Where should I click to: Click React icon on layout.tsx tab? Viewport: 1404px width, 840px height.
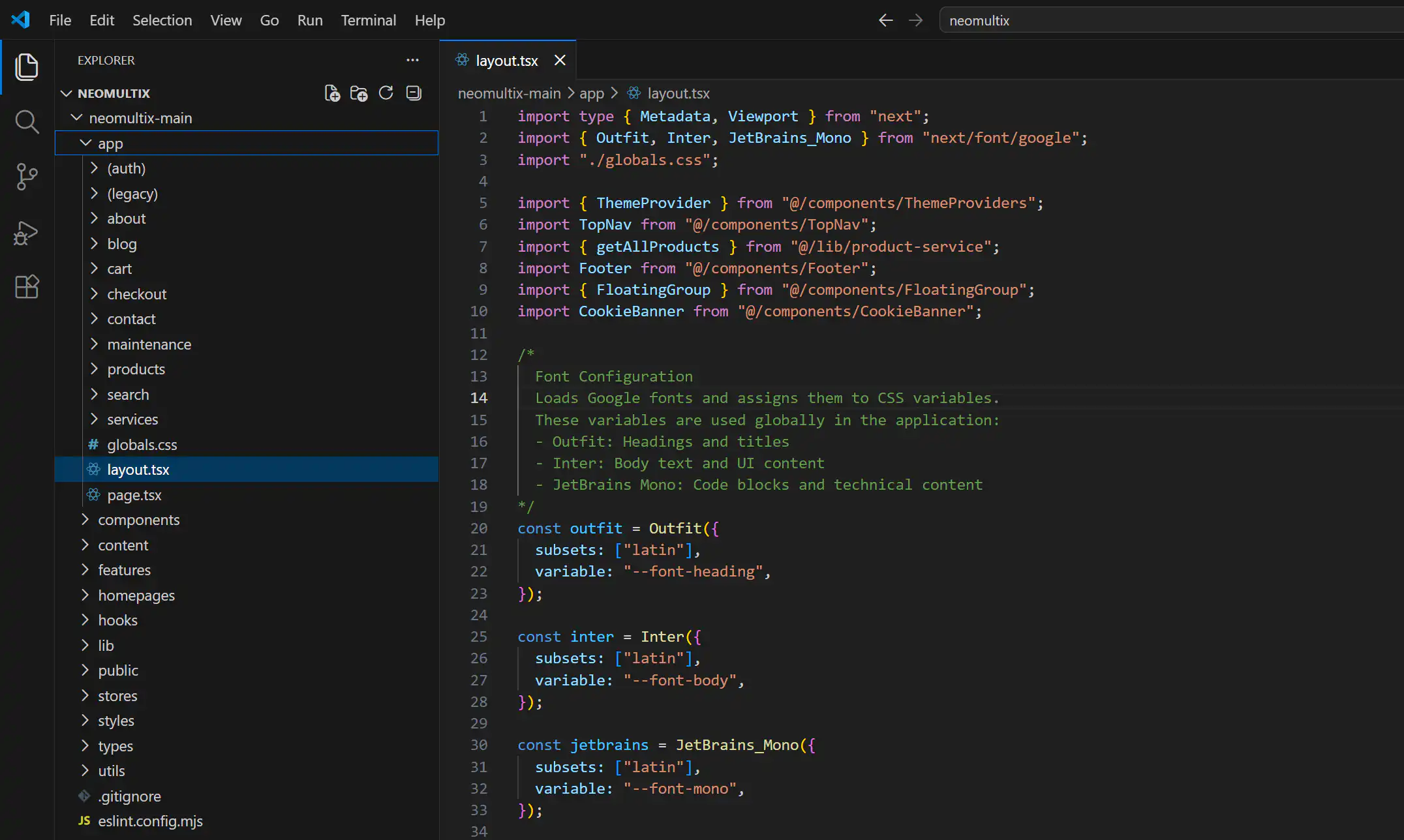click(463, 60)
